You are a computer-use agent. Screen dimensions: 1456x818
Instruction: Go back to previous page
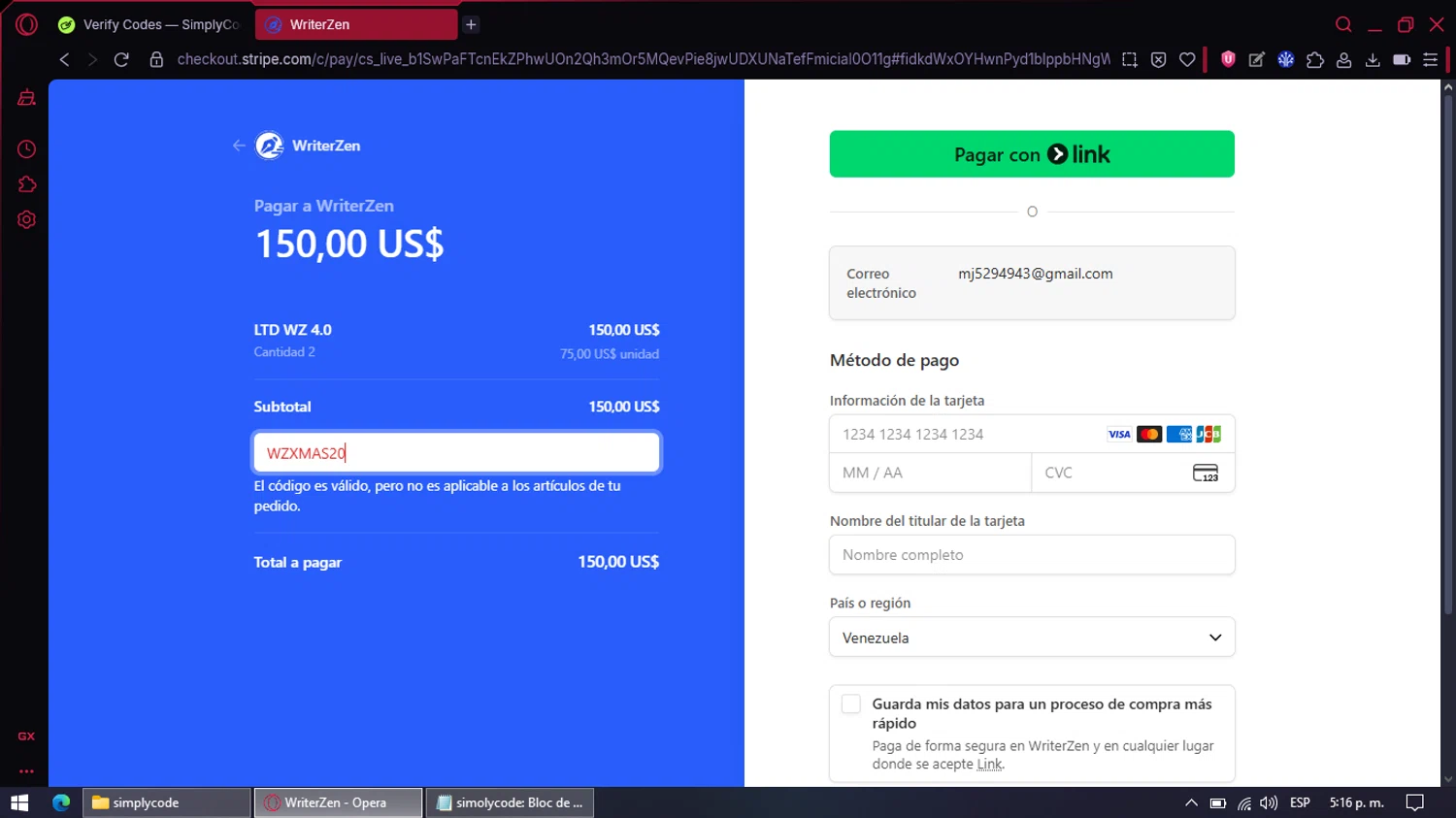pos(64,59)
